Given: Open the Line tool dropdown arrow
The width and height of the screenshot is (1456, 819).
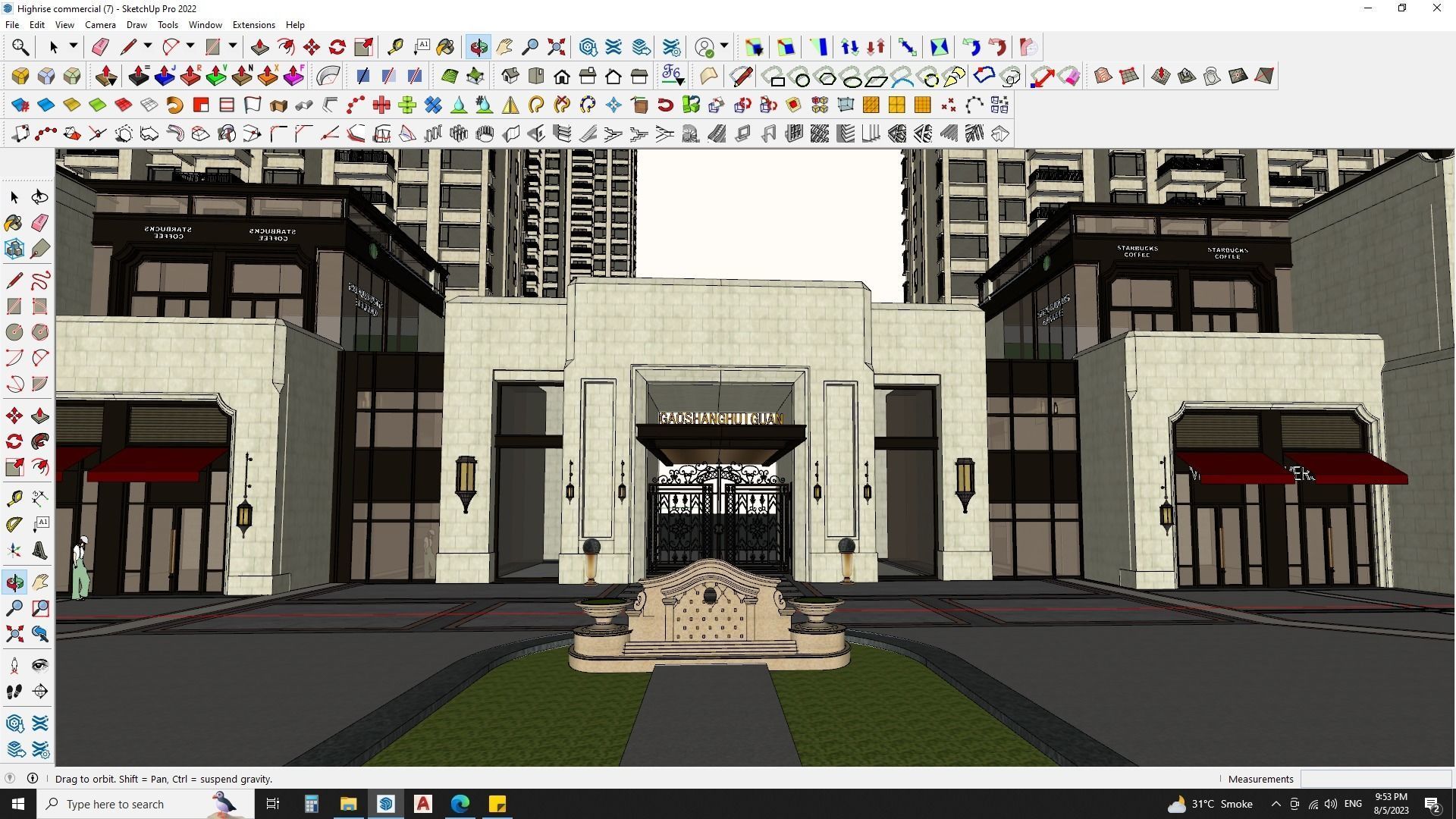Looking at the screenshot, I should coord(148,46).
